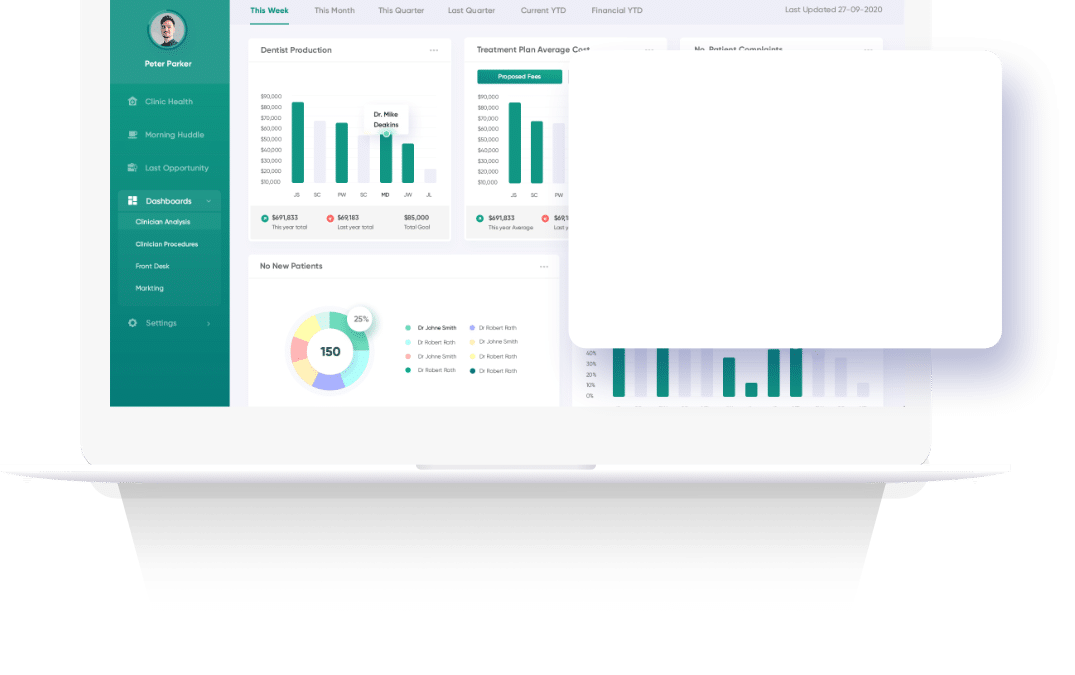Click the Lost Opportunity sidebar icon
This screenshot has height=675, width=1075.
[x=133, y=168]
